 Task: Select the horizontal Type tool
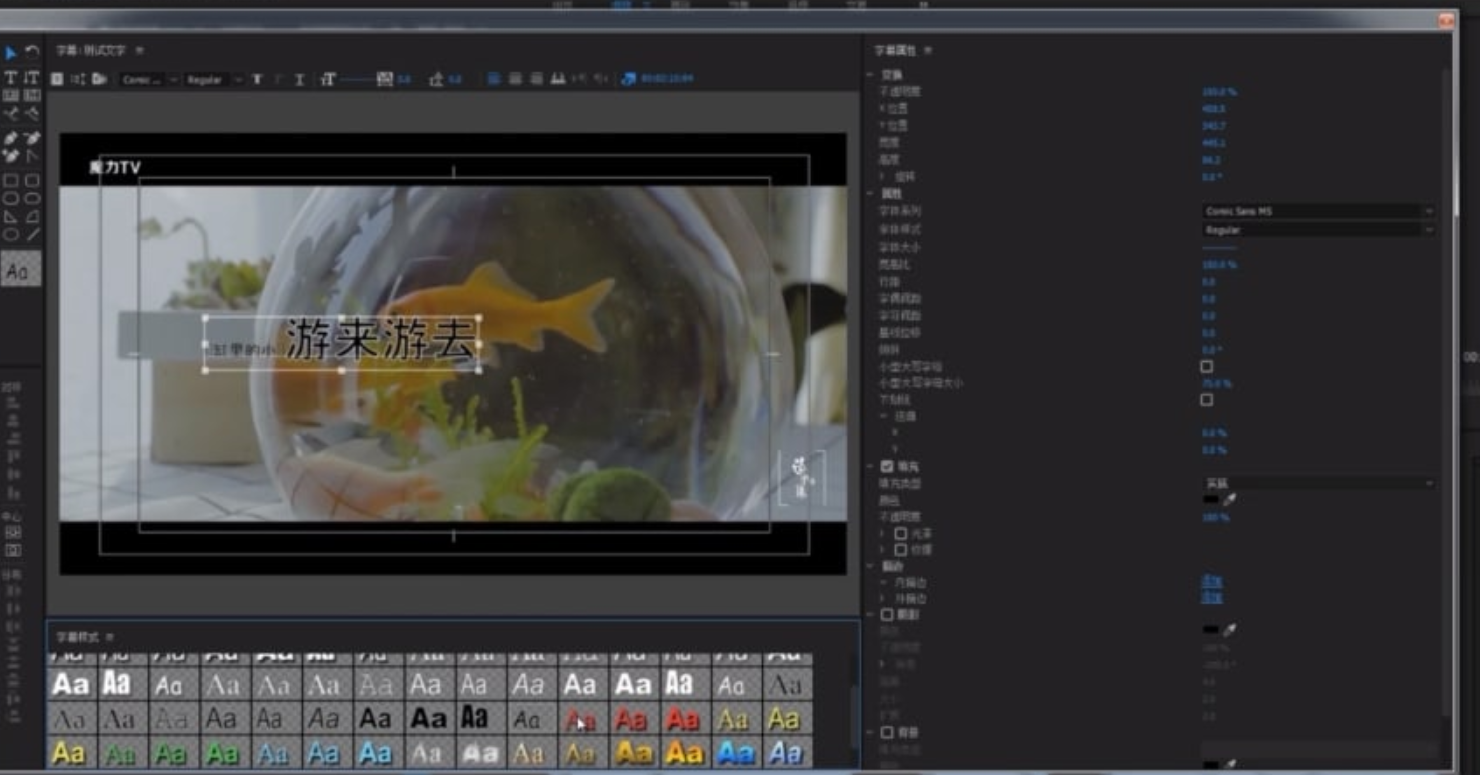tap(11, 77)
